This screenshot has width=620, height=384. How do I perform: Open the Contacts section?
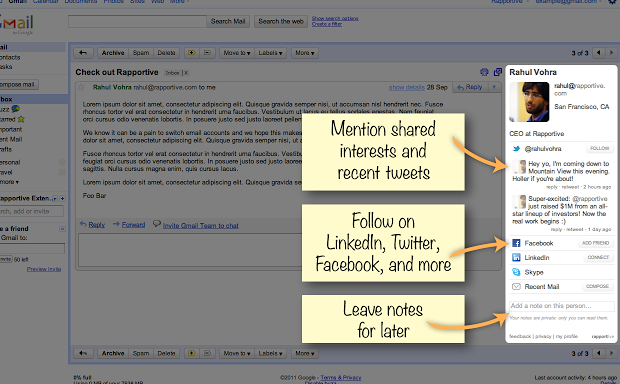coord(10,57)
